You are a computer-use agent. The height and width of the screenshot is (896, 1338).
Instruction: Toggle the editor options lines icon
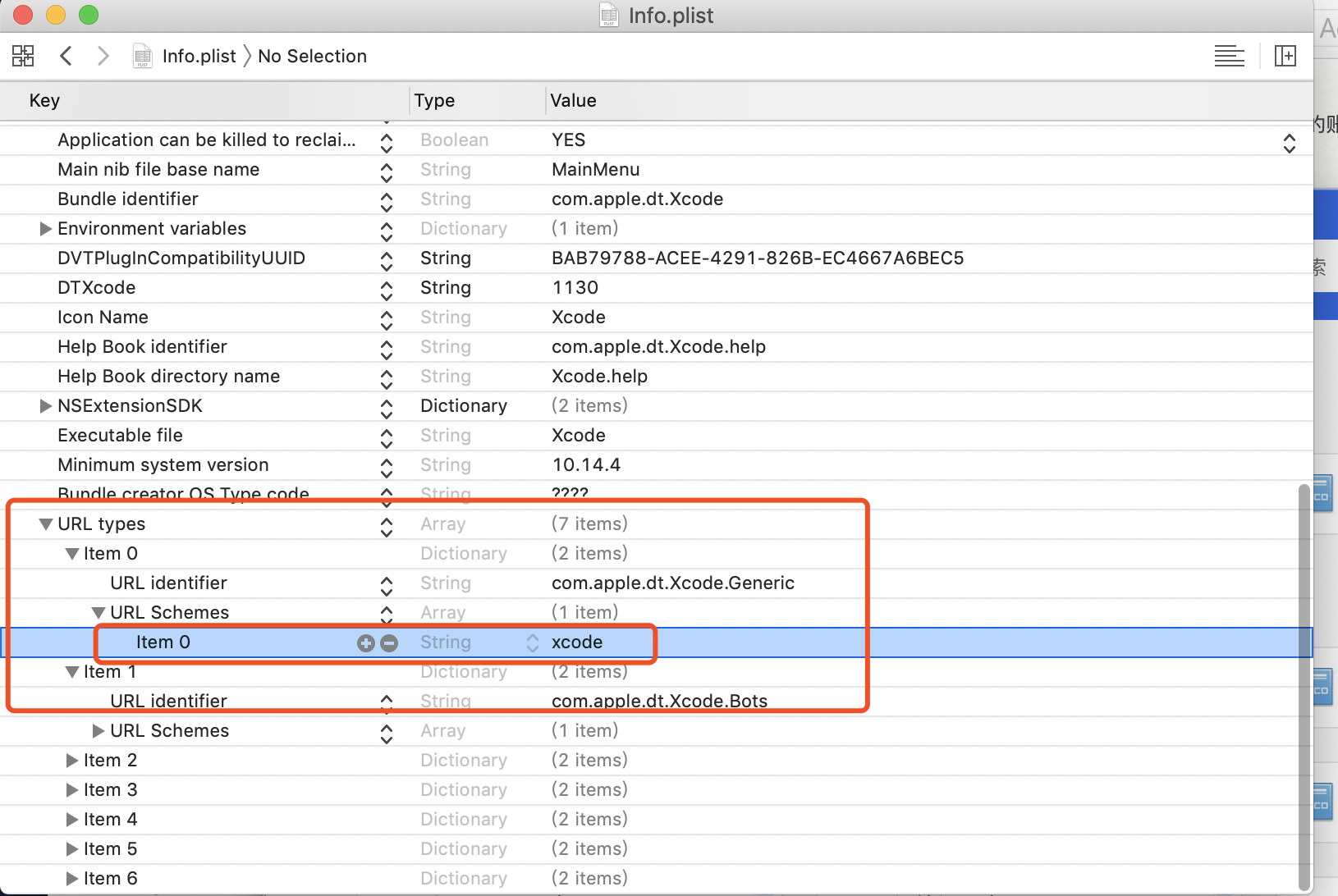pyautogui.click(x=1229, y=56)
